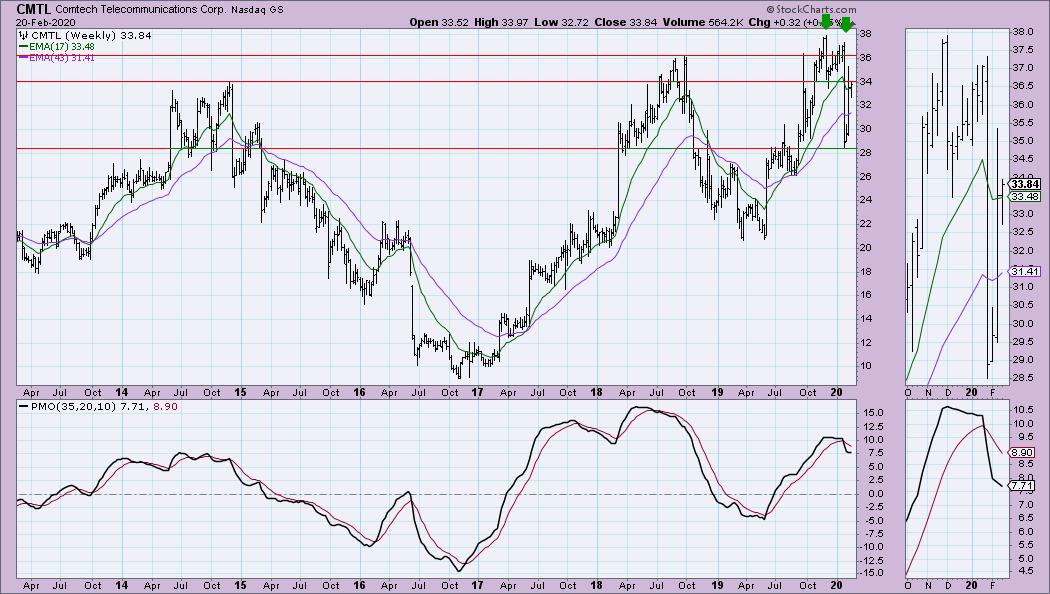Click the 17 year label below the PMO panel
The width and height of the screenshot is (1050, 594).
point(477,586)
